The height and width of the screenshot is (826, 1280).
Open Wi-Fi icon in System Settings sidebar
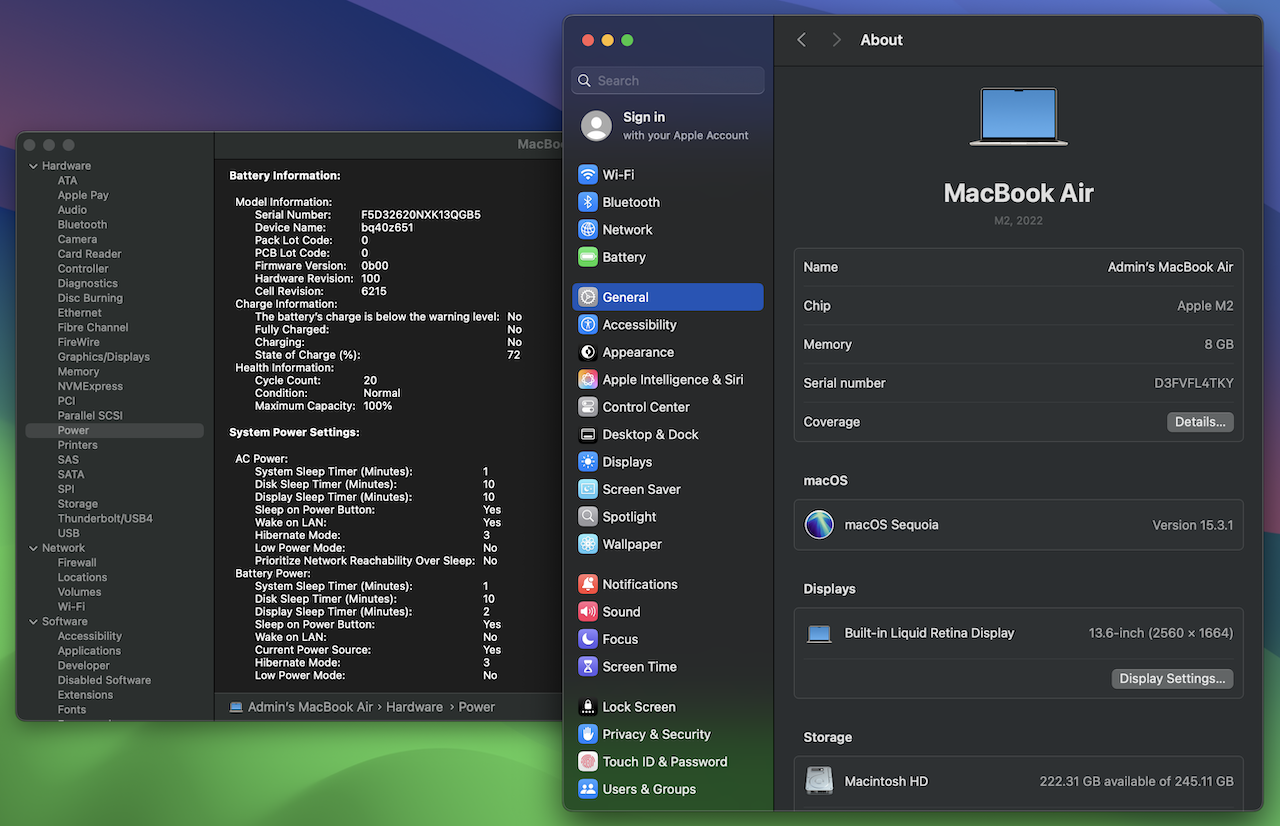point(588,175)
